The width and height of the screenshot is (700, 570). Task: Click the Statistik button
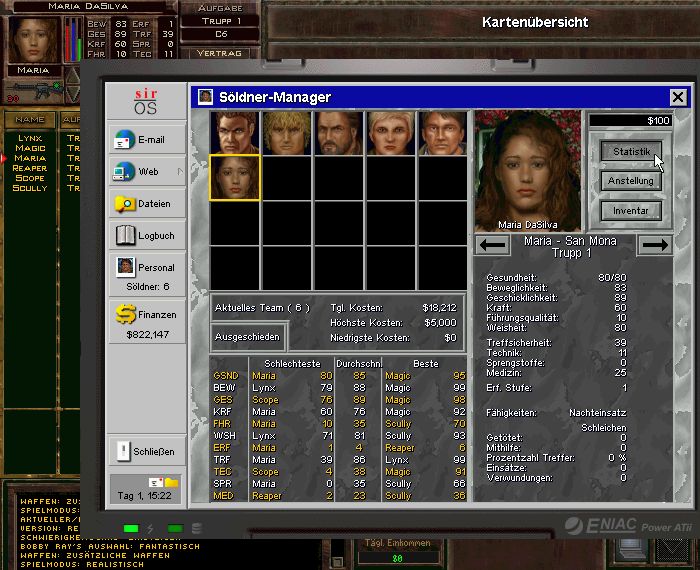[x=631, y=151]
